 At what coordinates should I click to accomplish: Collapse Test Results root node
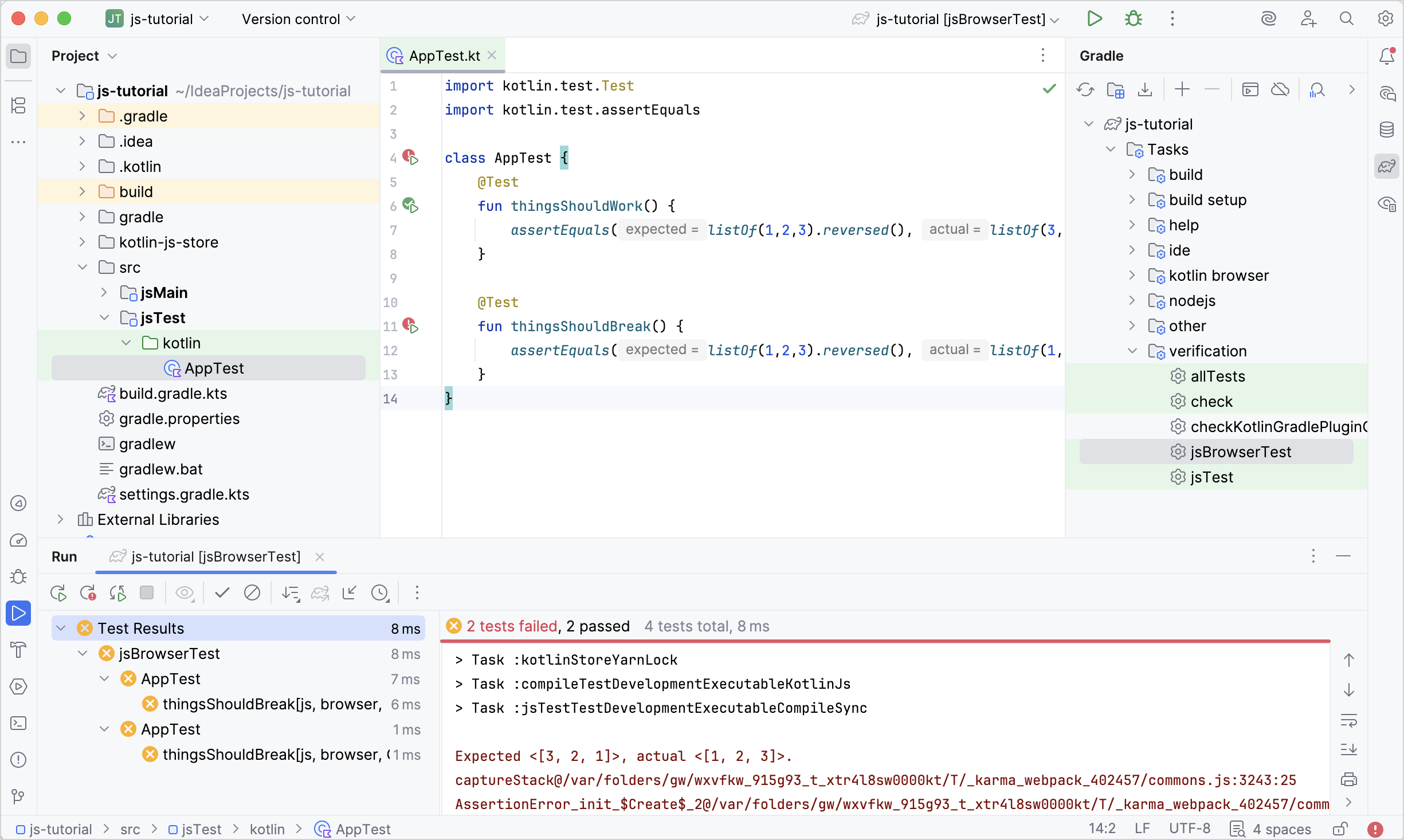point(61,628)
